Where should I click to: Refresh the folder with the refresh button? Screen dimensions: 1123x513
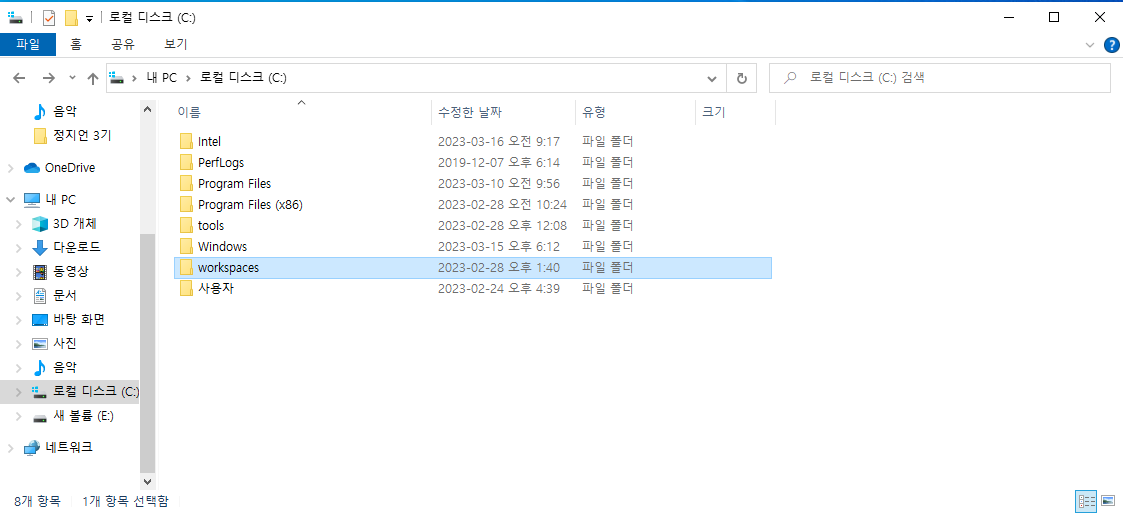click(742, 78)
